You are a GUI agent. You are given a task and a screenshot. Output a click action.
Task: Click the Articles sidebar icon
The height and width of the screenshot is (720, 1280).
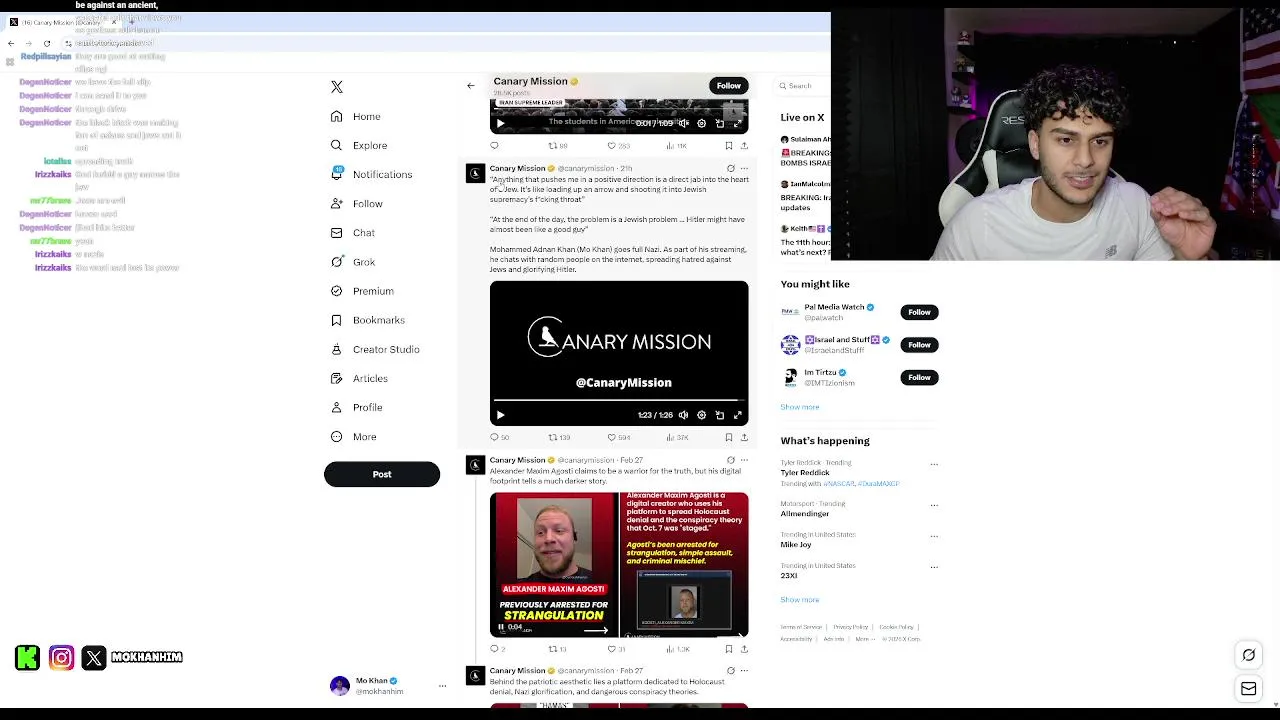[x=337, y=378]
